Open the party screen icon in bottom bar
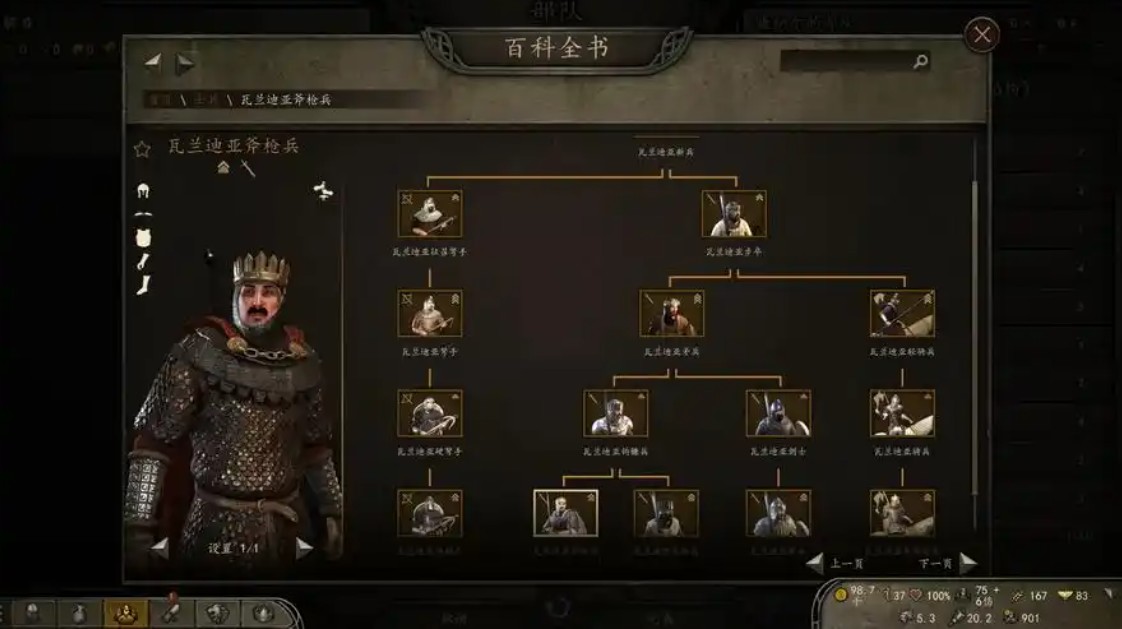Image resolution: width=1122 pixels, height=629 pixels. pyautogui.click(x=126, y=613)
